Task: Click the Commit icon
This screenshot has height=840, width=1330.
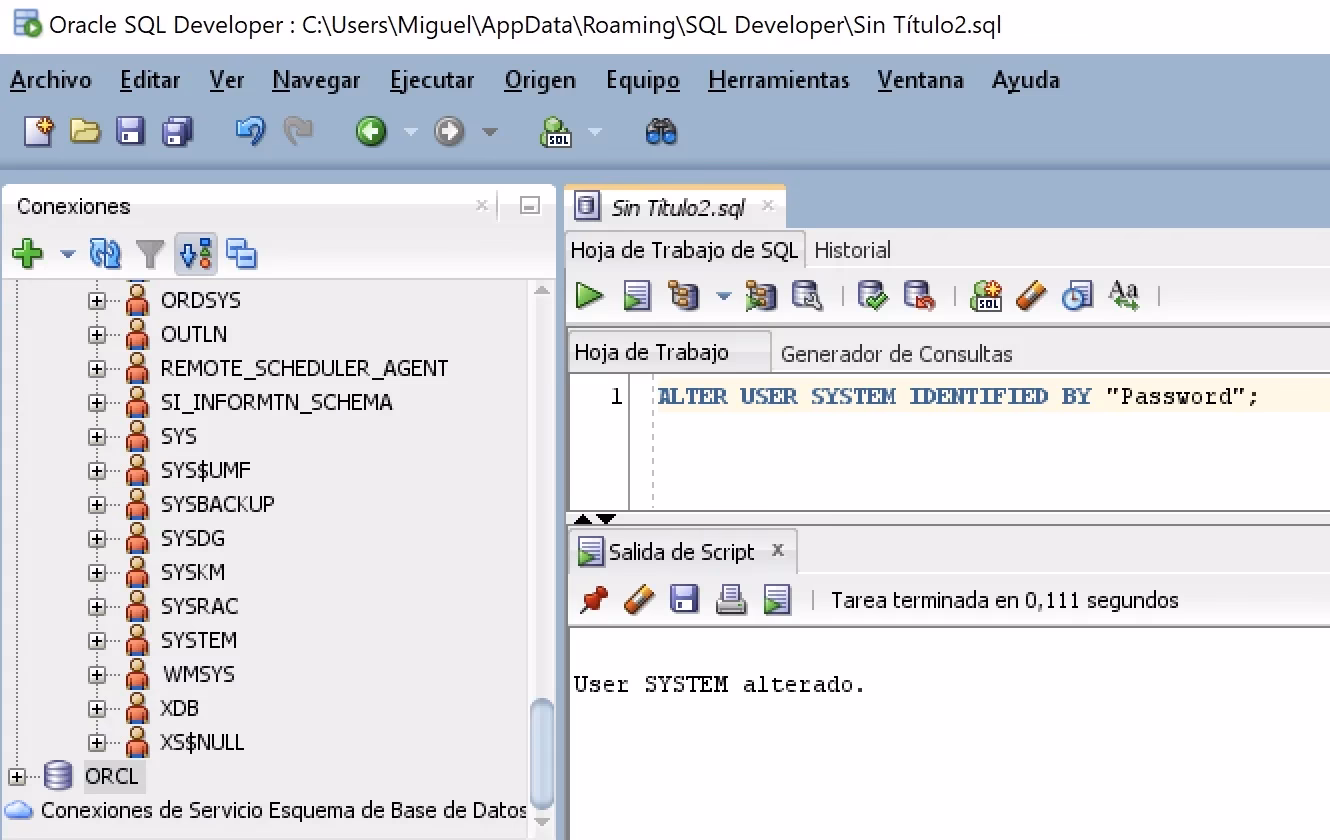Action: 873,295
